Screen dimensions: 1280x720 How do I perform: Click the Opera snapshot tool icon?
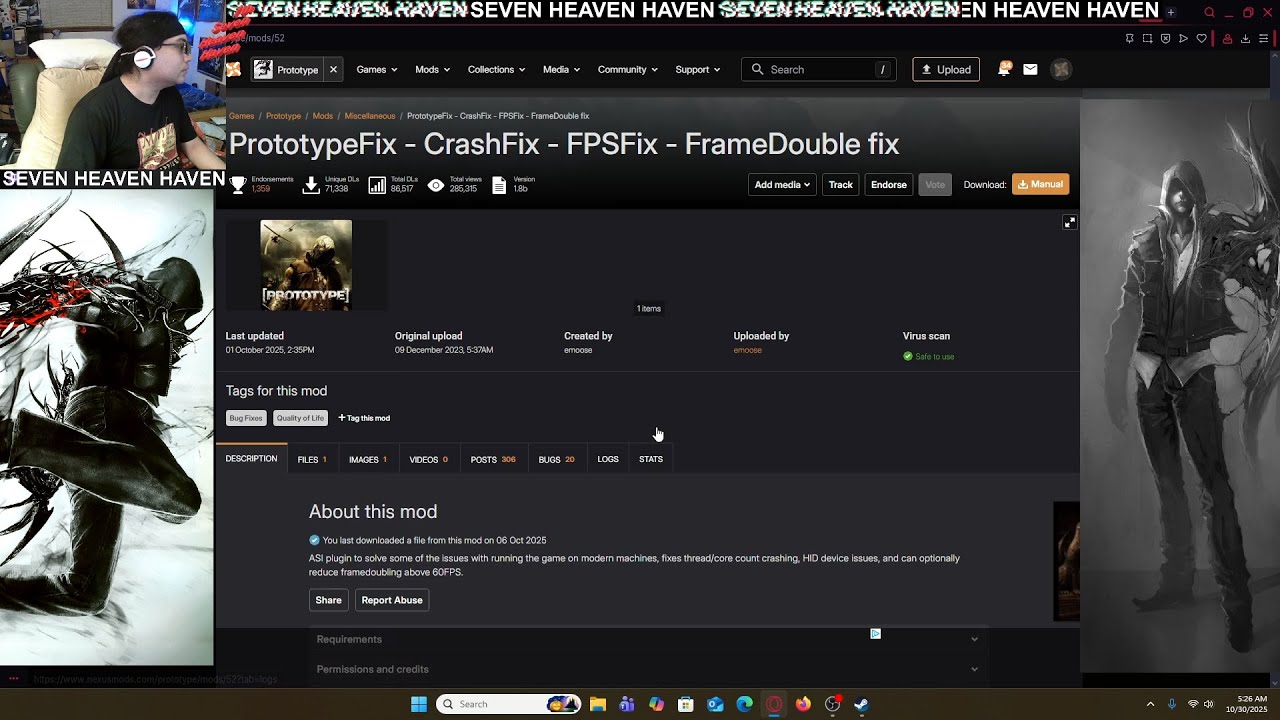[1148, 38]
